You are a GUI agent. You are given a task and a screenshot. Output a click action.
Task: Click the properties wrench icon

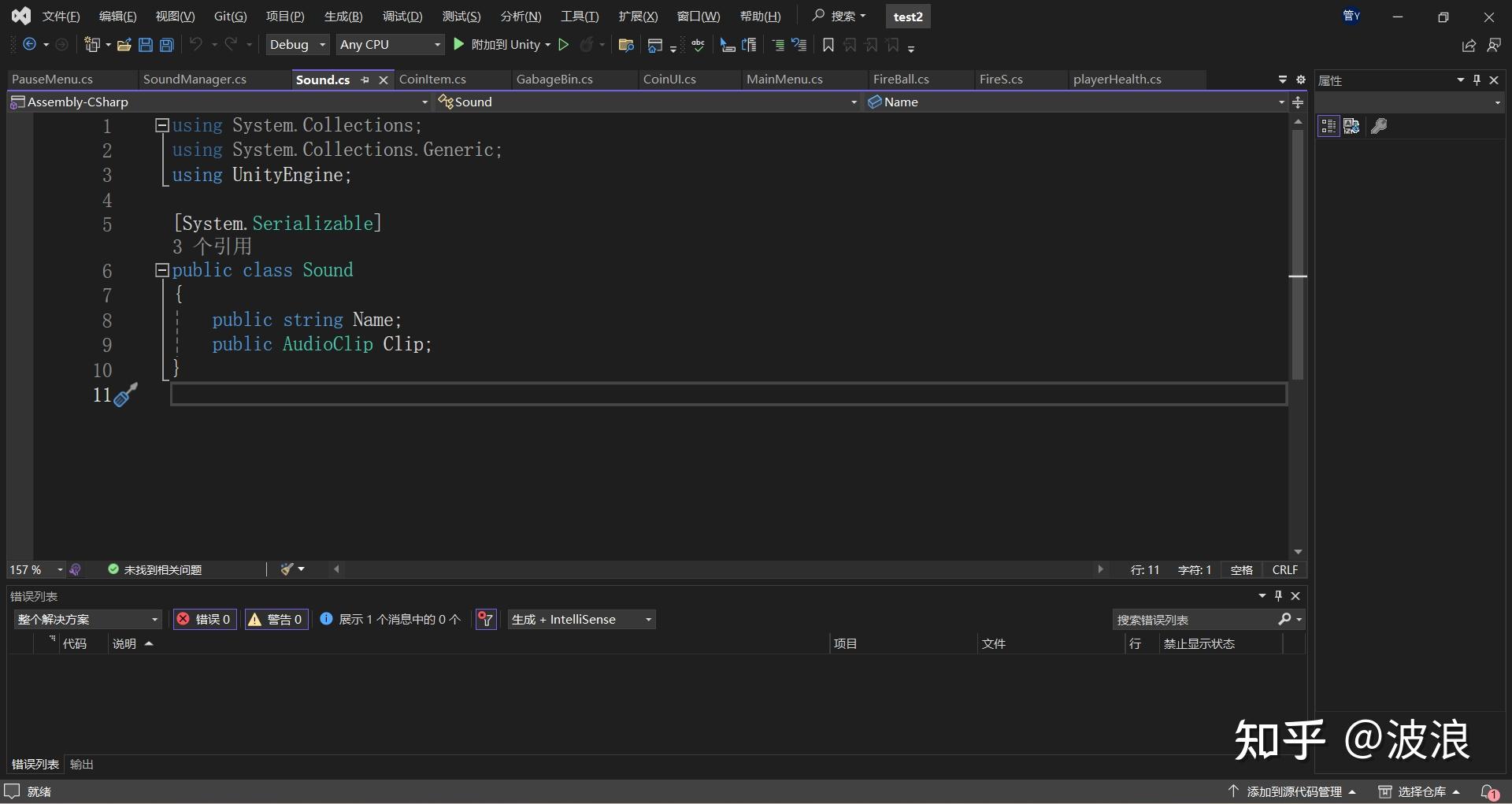click(1379, 126)
